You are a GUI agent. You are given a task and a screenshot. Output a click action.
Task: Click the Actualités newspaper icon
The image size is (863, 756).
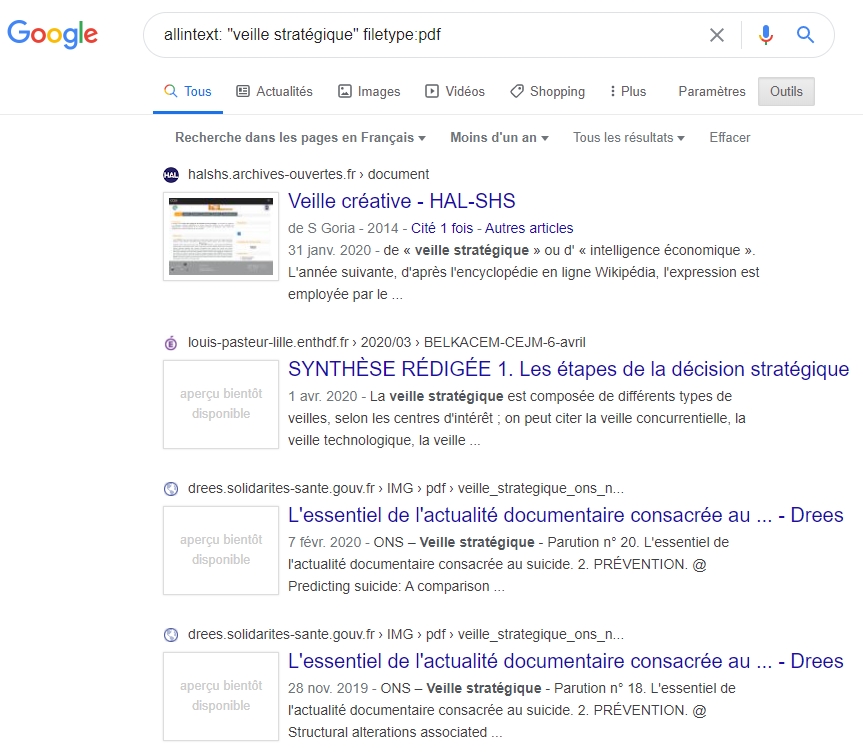pos(243,91)
